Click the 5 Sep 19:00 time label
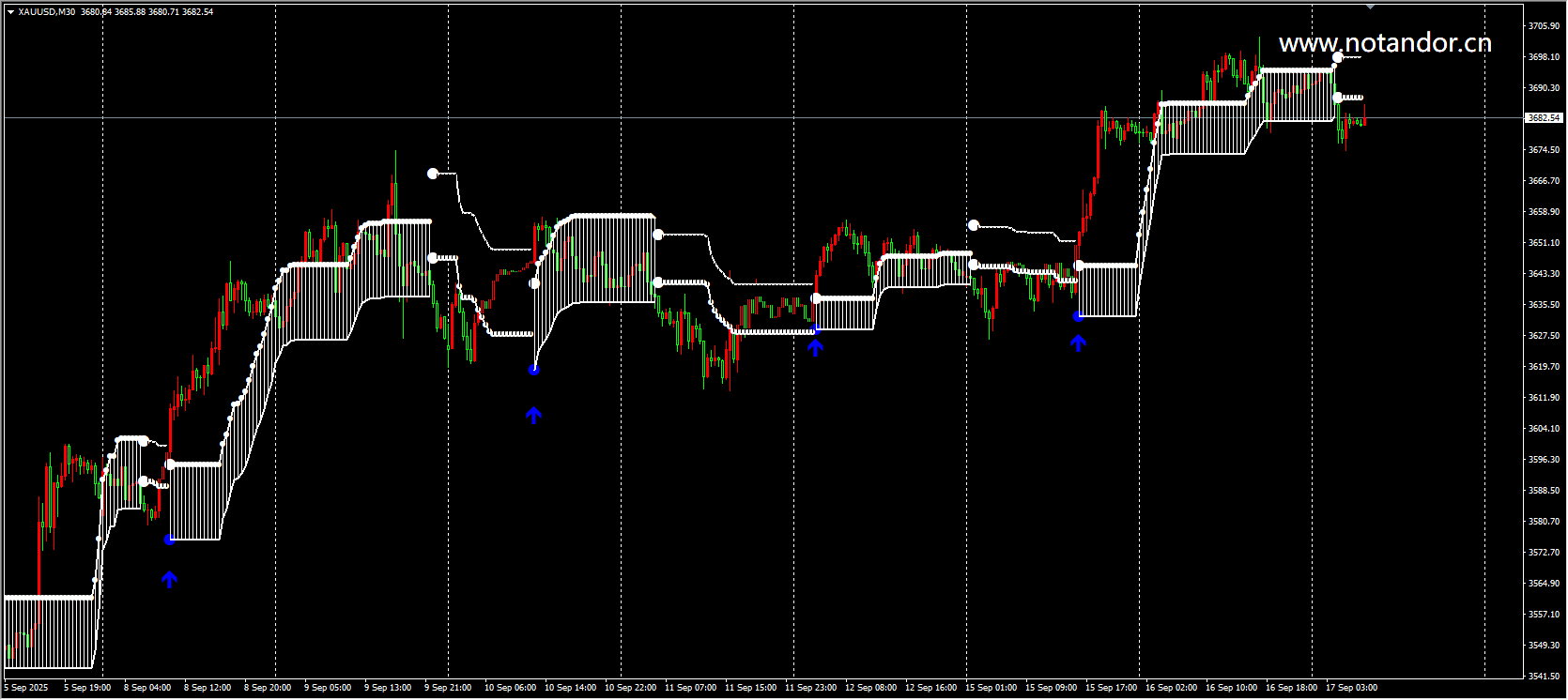The height and width of the screenshot is (700, 1568). click(x=87, y=688)
